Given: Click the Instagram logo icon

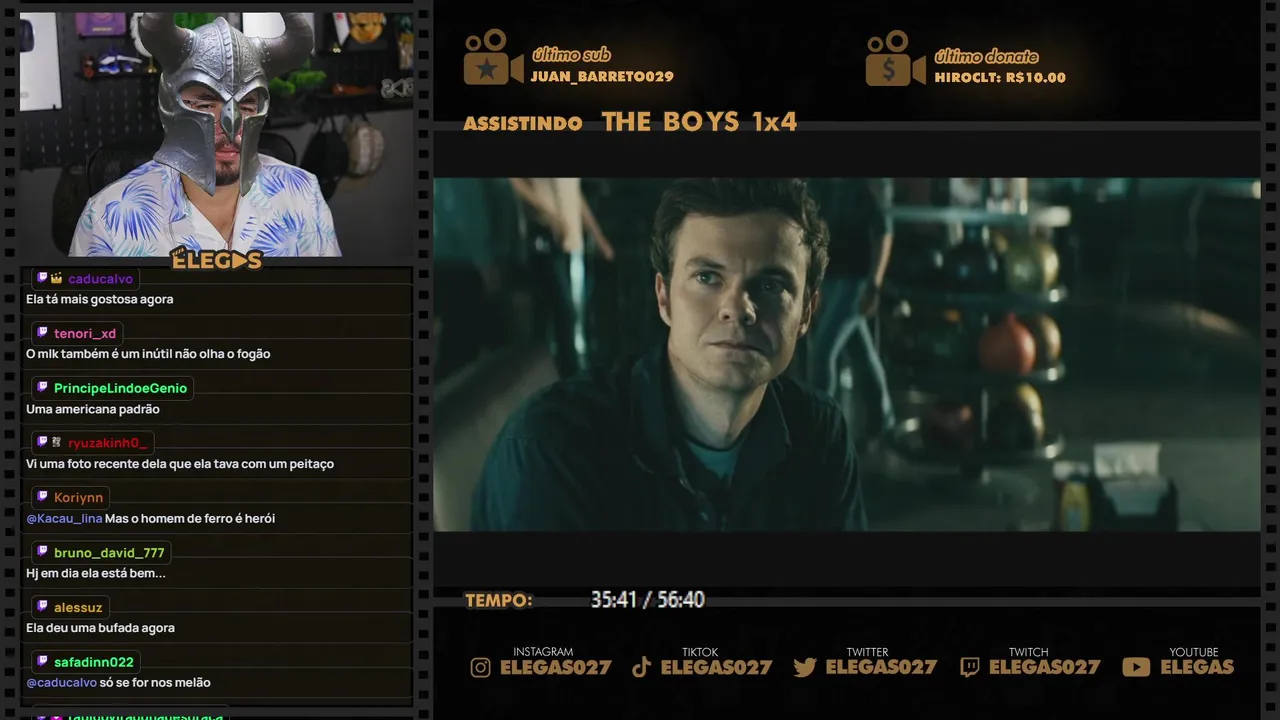Looking at the screenshot, I should coord(481,667).
